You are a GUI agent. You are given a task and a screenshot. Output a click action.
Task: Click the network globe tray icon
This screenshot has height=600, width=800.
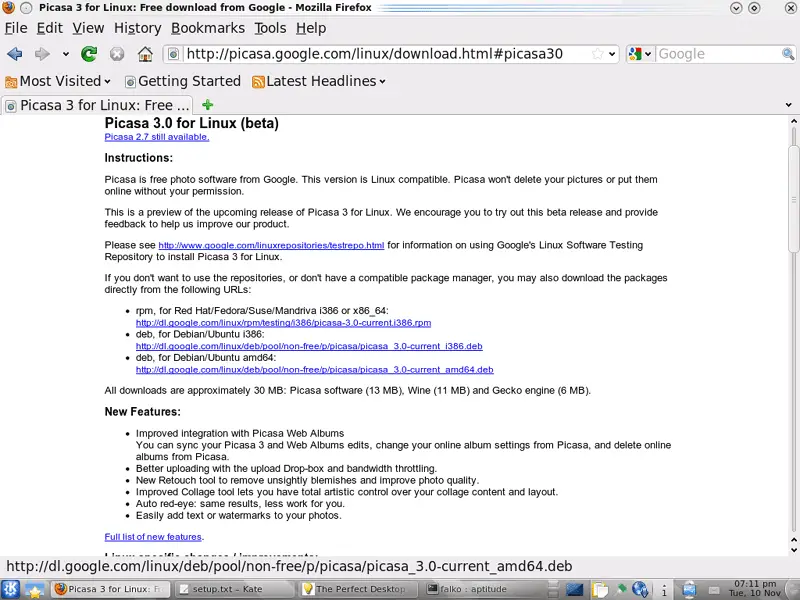(640, 590)
